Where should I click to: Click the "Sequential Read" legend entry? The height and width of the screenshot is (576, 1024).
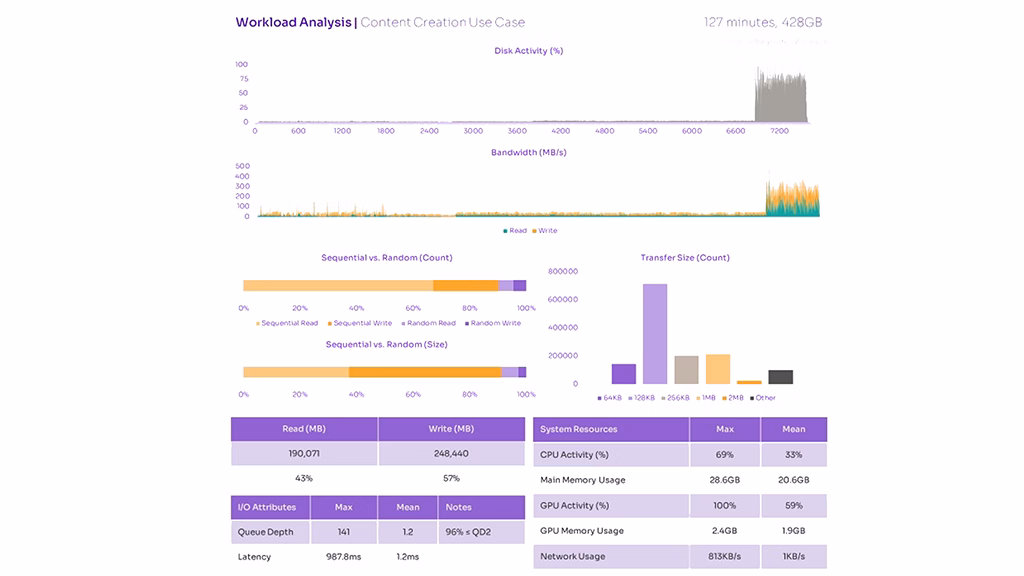point(287,323)
